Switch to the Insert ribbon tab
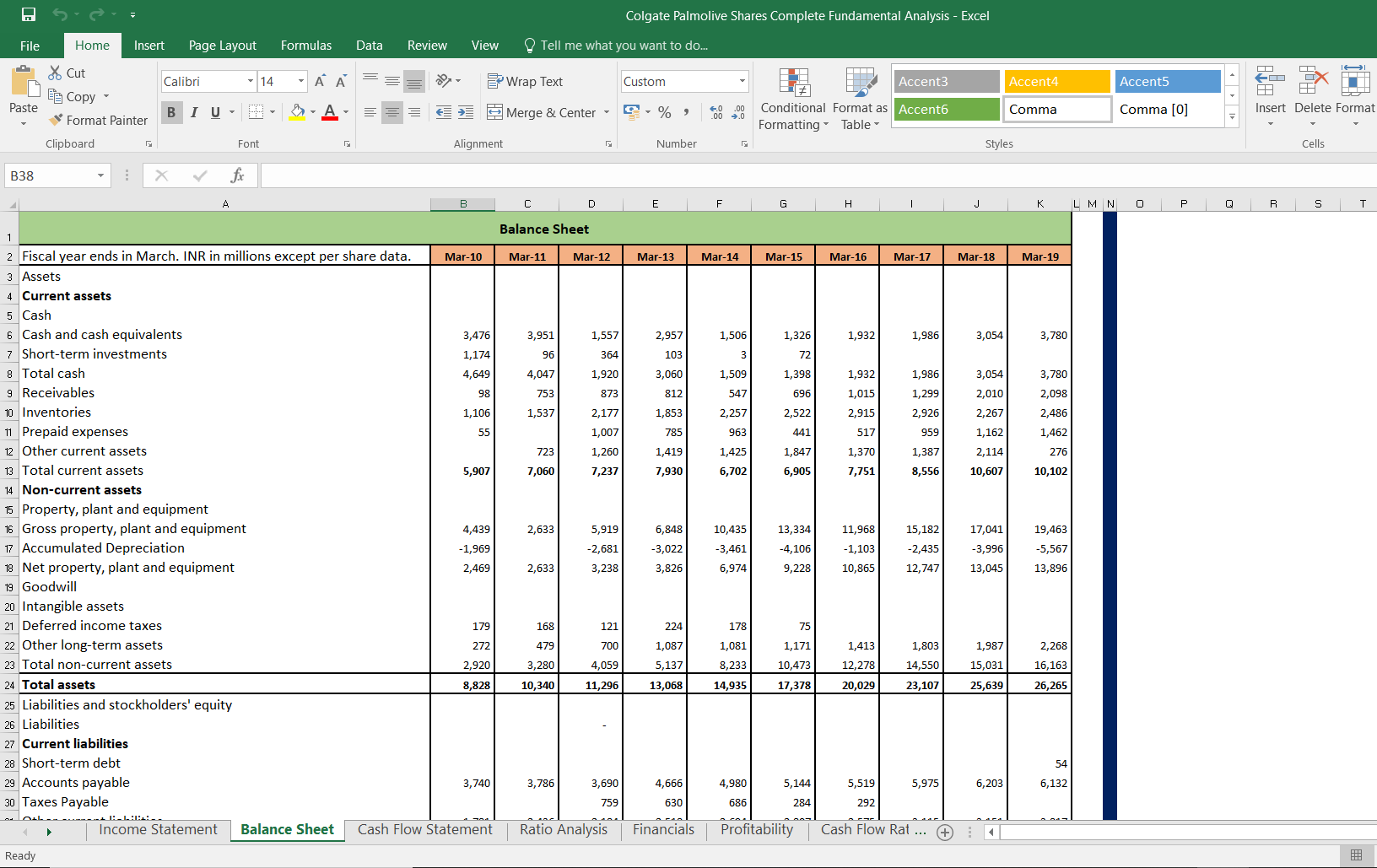The image size is (1377, 868). [x=149, y=46]
